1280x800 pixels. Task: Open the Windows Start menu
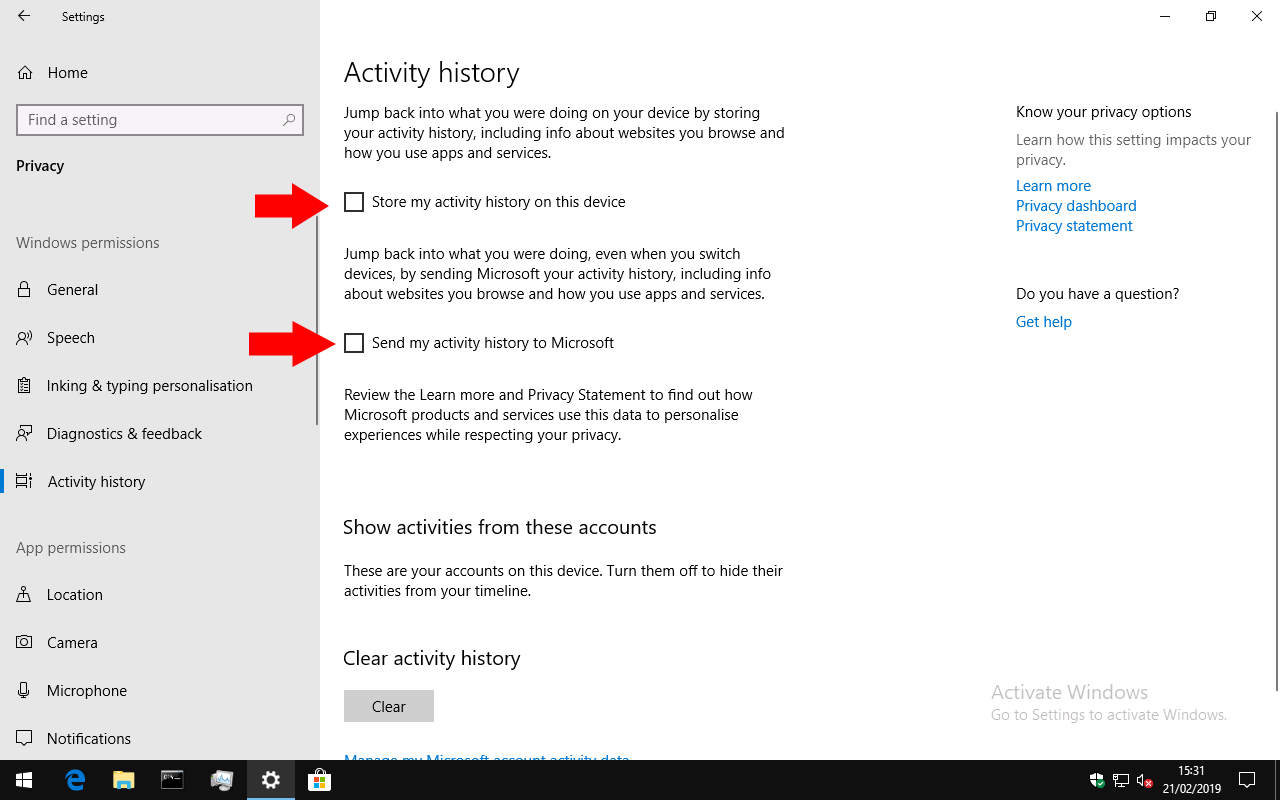coord(24,780)
